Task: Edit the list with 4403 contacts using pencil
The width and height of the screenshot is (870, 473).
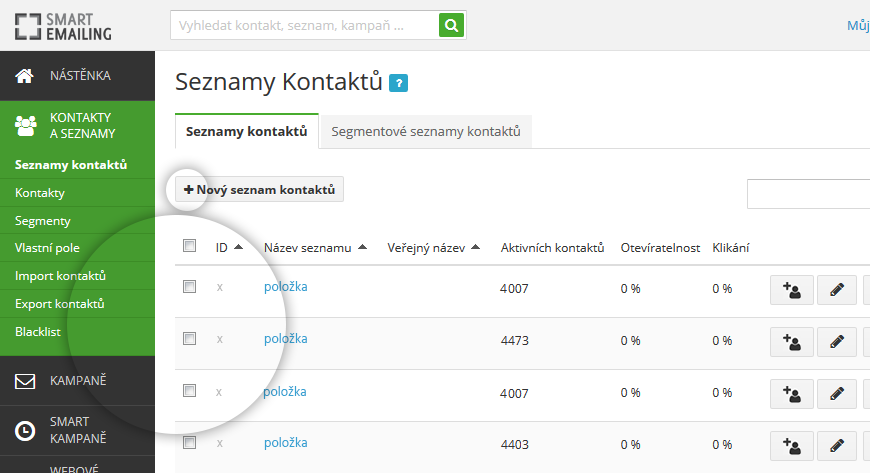Action: [x=837, y=446]
